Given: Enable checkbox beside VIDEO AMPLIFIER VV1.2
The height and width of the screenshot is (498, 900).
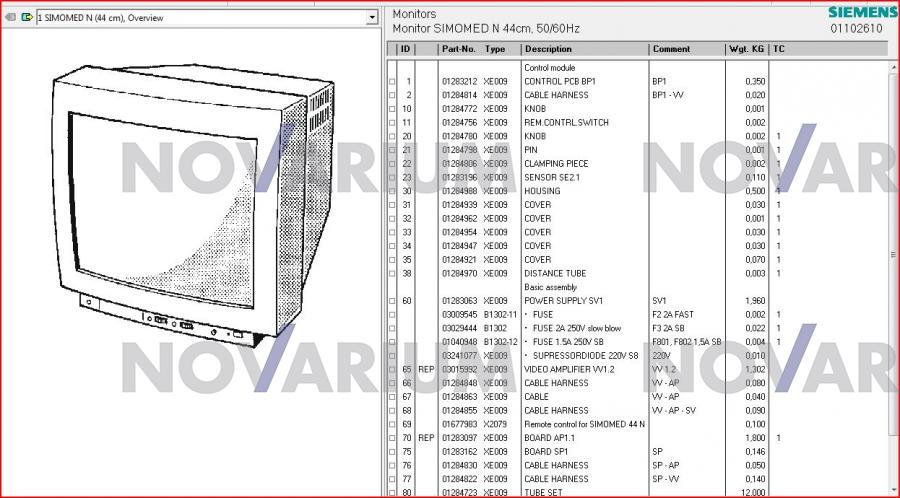Looking at the screenshot, I should tap(392, 370).
